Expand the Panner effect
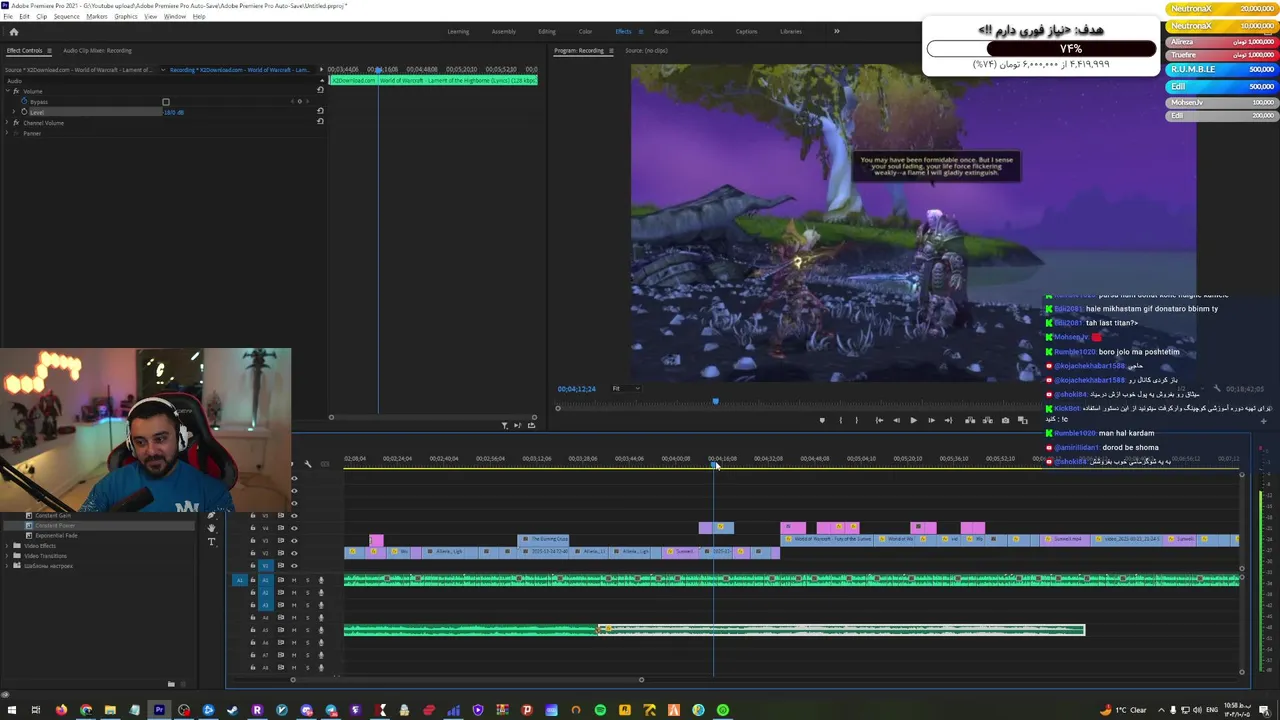1280x720 pixels. [x=7, y=133]
